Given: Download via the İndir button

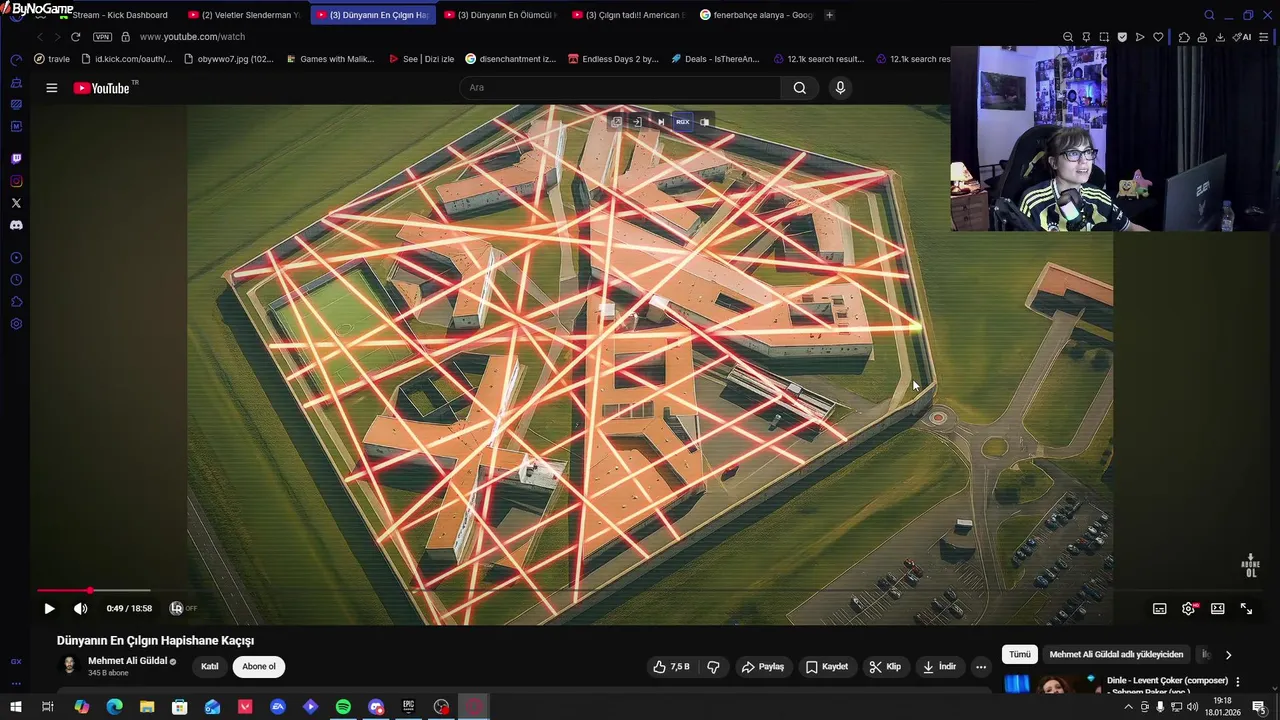Looking at the screenshot, I should pos(940,667).
